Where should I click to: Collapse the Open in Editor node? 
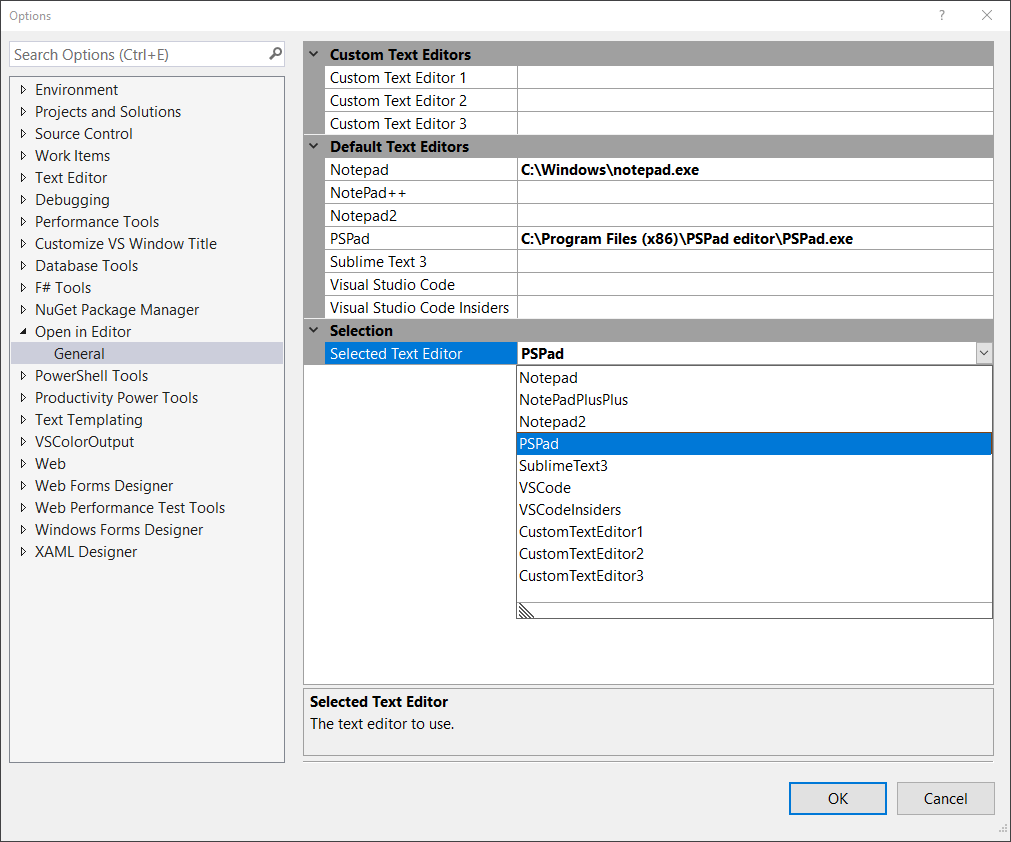(x=23, y=332)
